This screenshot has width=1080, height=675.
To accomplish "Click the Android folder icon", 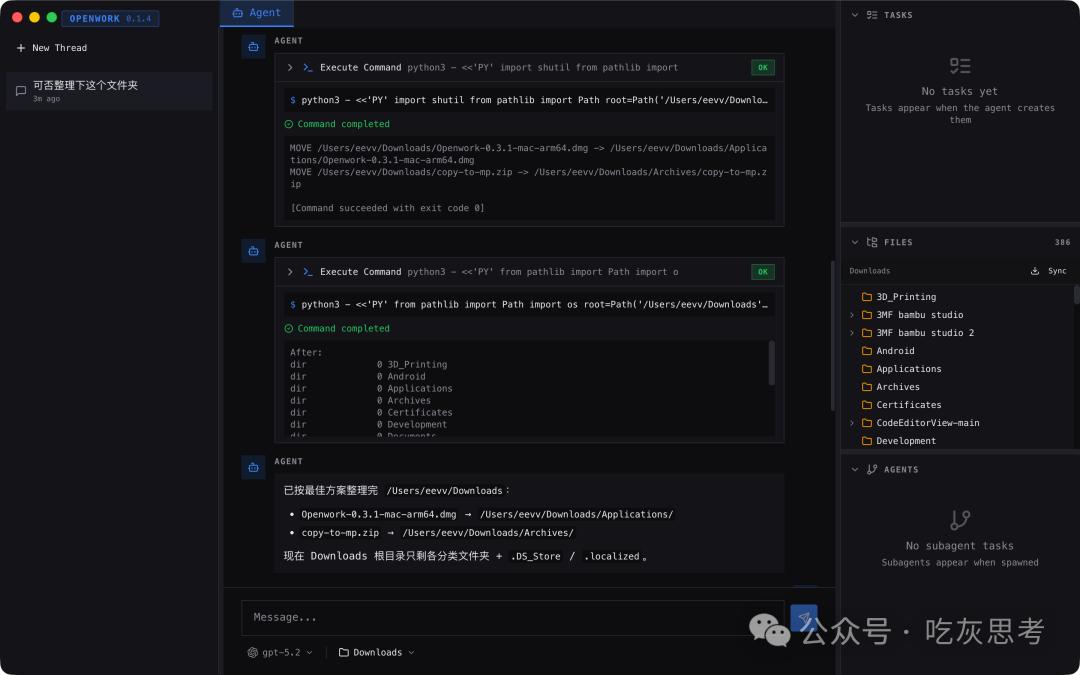I will click(x=867, y=351).
